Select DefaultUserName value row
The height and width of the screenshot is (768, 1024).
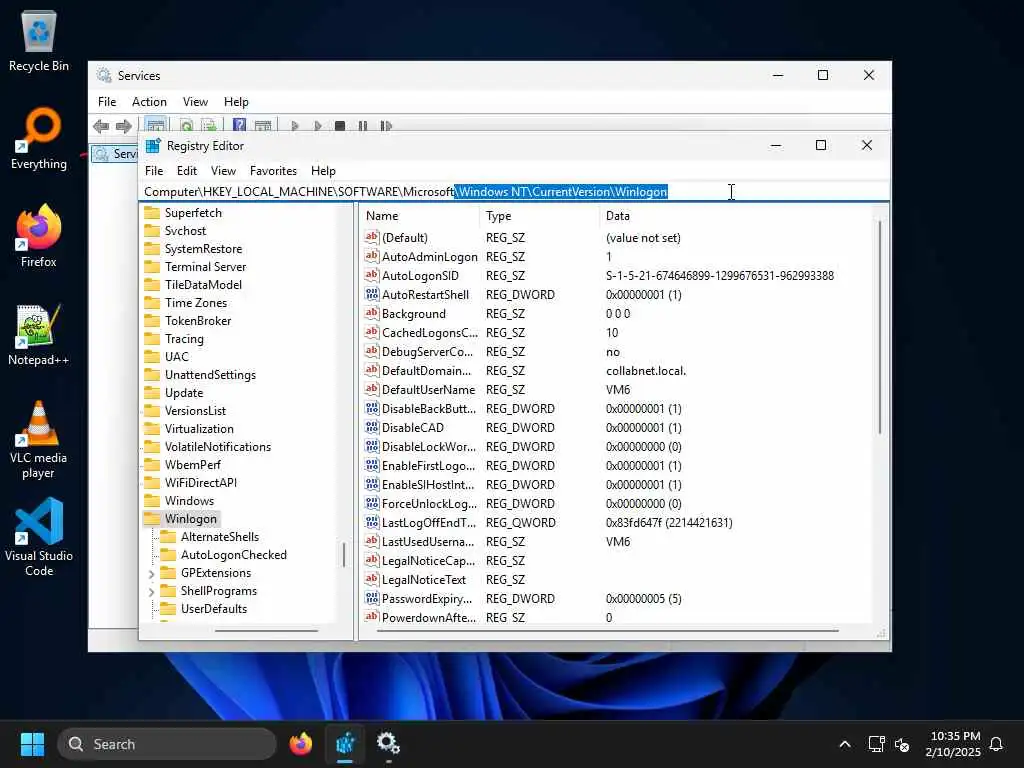tap(617, 389)
